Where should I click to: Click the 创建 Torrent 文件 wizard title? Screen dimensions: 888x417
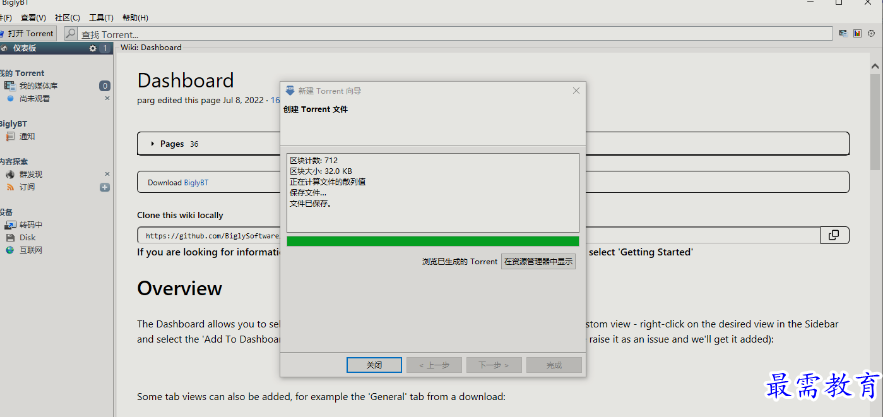click(x=315, y=109)
